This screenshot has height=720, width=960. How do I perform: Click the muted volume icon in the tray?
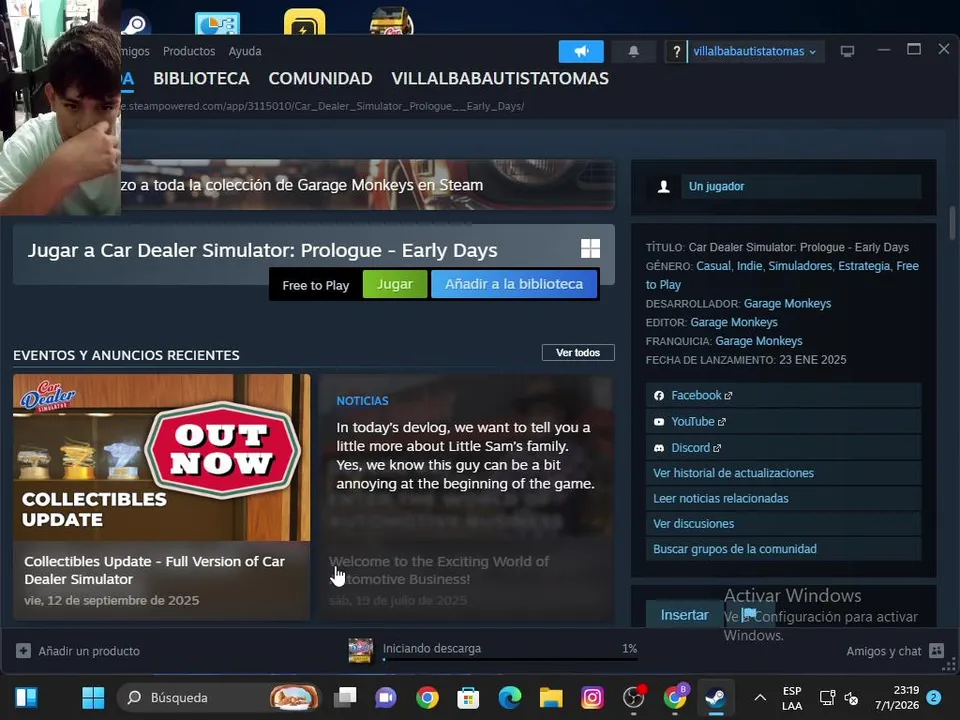click(x=851, y=697)
